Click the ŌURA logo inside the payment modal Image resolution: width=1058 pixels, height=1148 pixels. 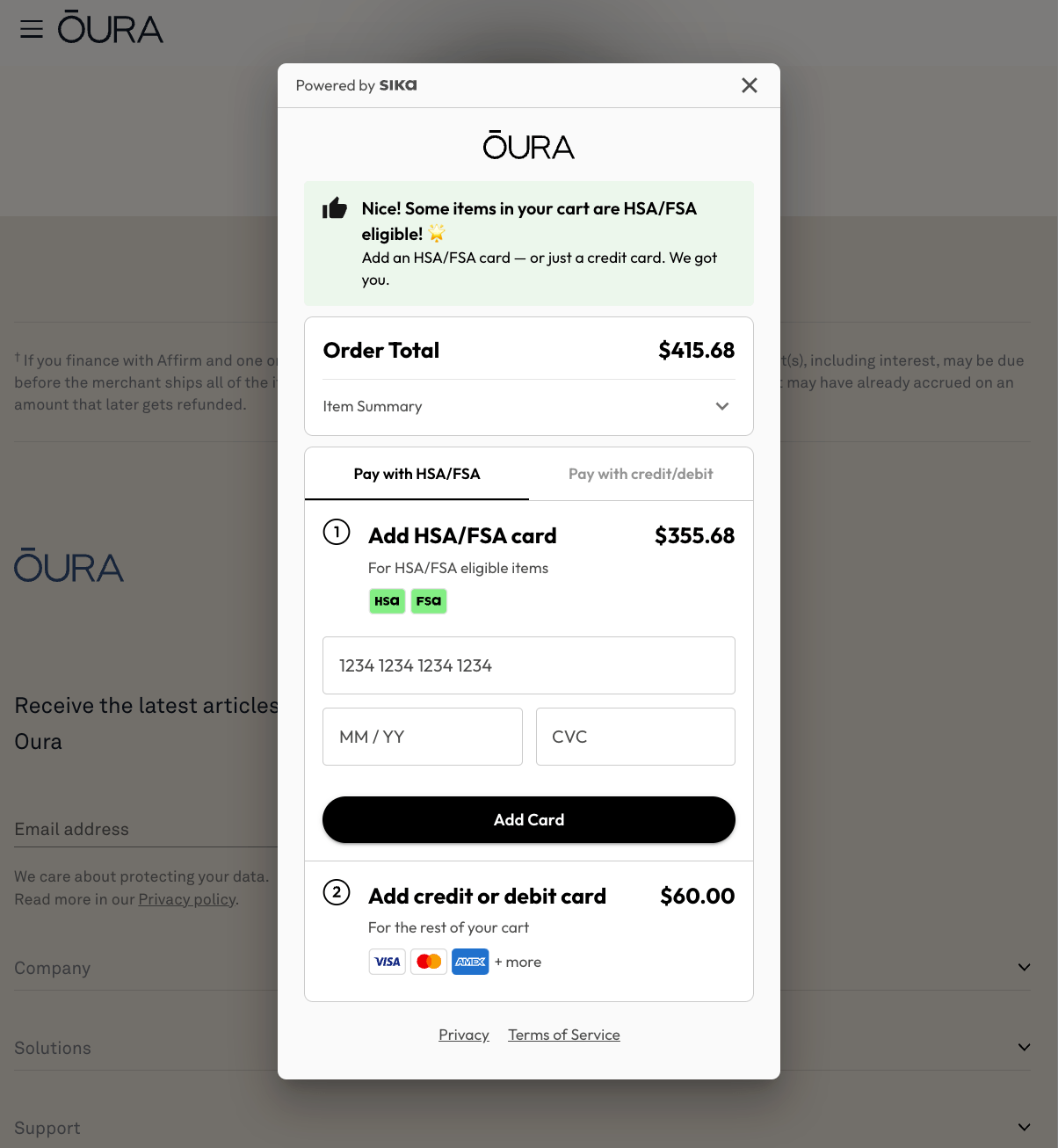click(x=528, y=146)
